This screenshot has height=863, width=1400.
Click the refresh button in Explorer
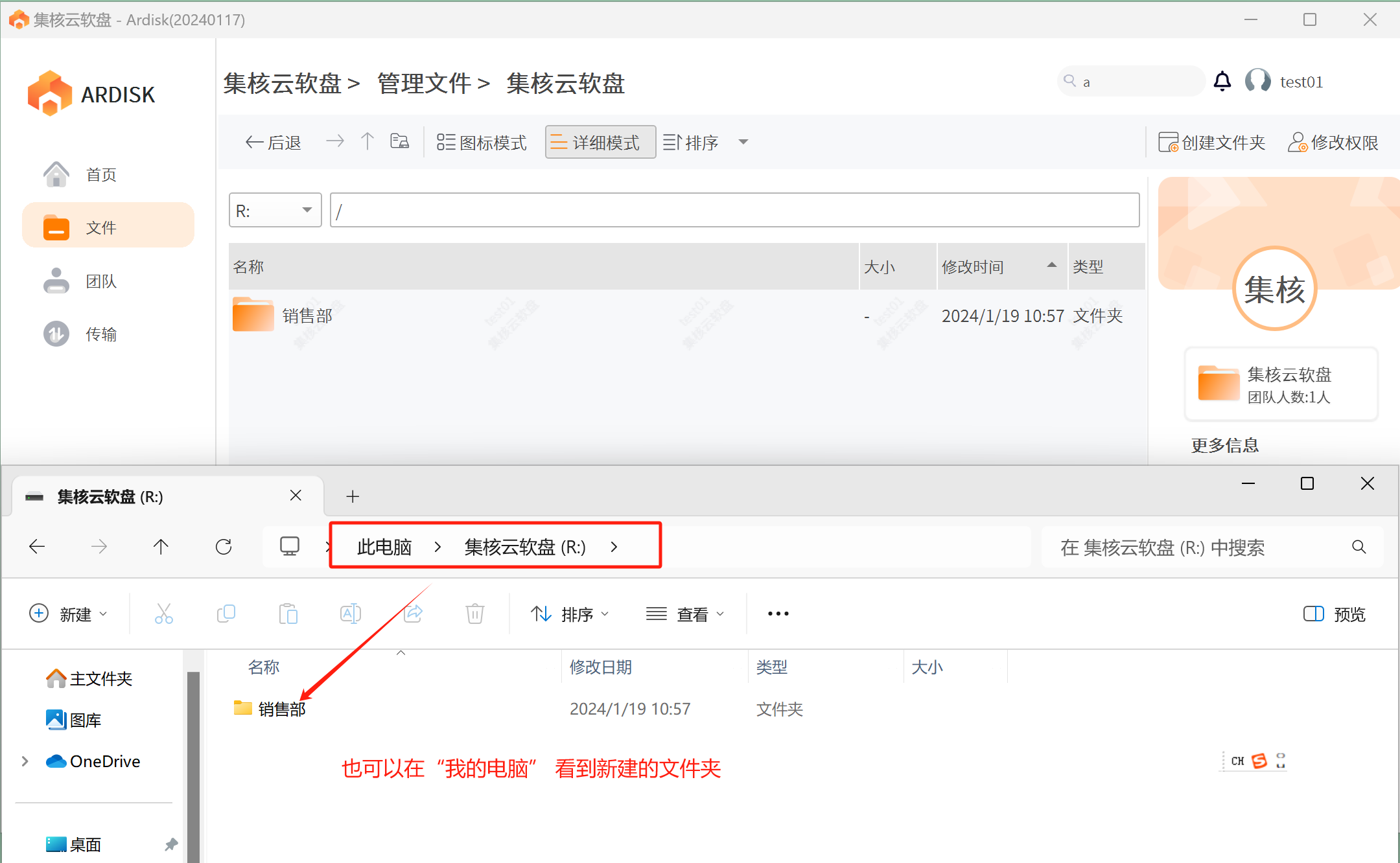[224, 547]
